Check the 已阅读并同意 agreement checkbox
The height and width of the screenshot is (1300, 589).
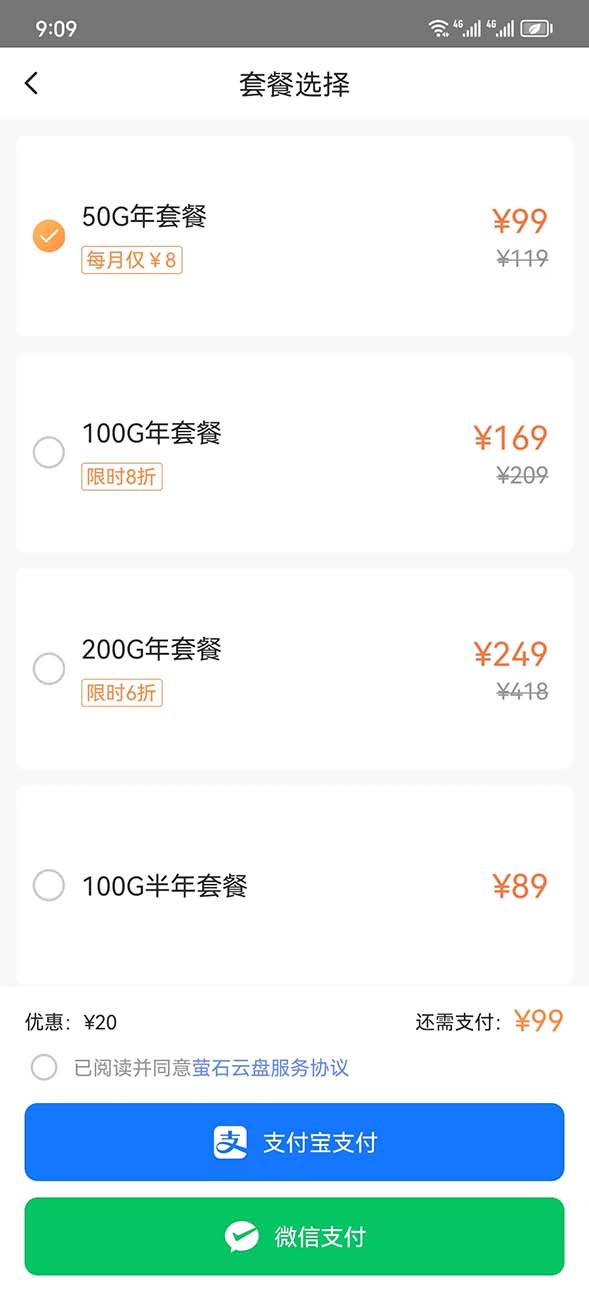point(44,1067)
